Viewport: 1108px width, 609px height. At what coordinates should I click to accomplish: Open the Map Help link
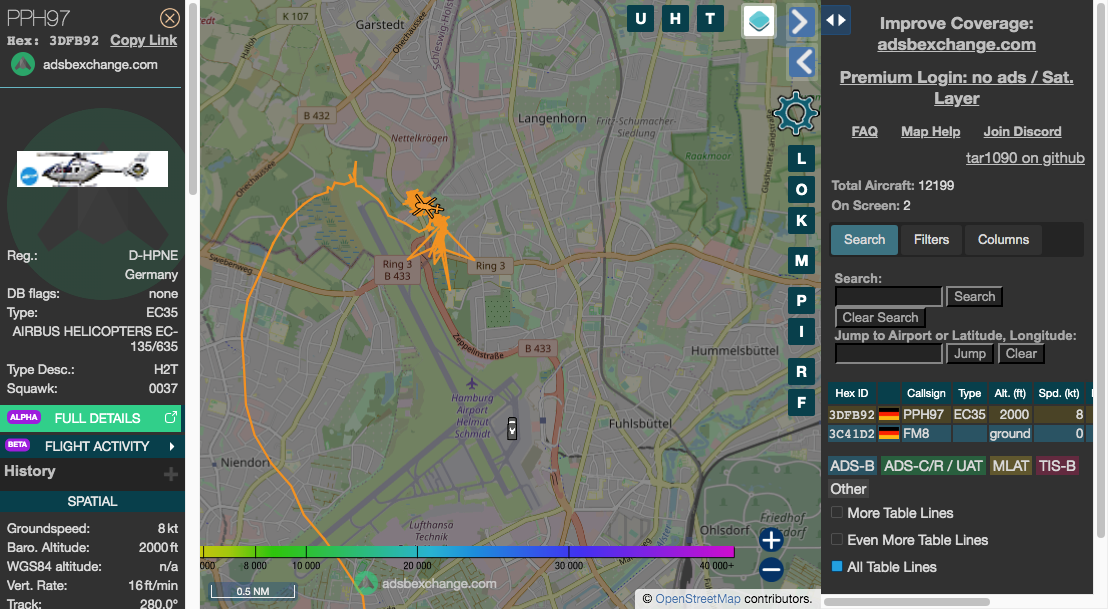[930, 131]
